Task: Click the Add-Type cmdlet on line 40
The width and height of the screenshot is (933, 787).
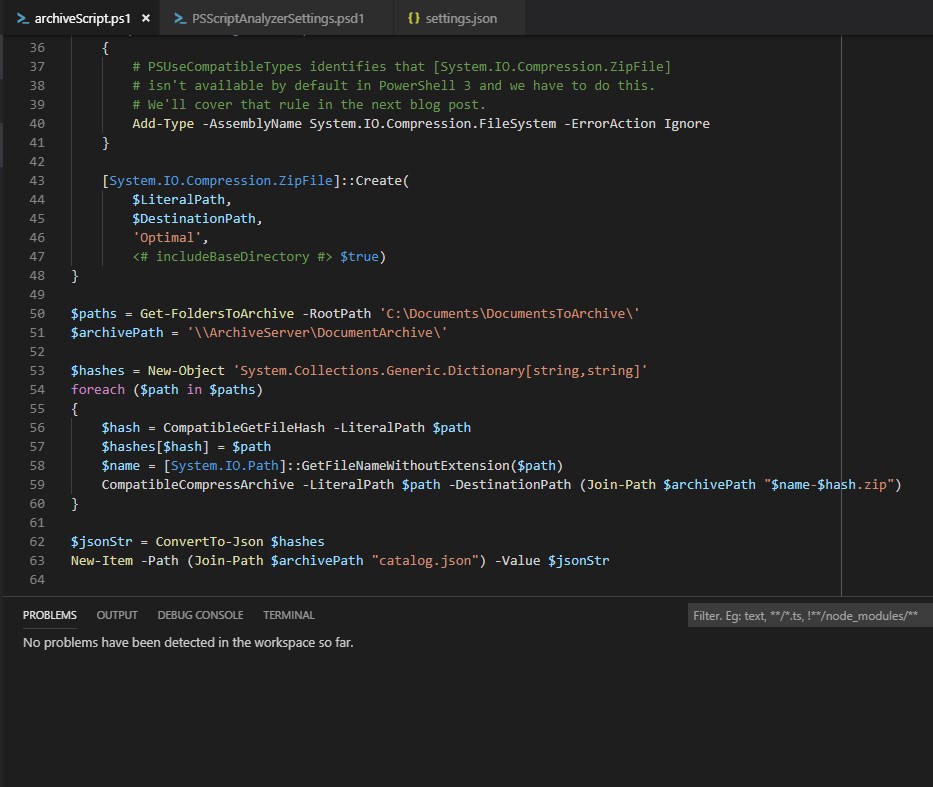Action: click(x=163, y=124)
